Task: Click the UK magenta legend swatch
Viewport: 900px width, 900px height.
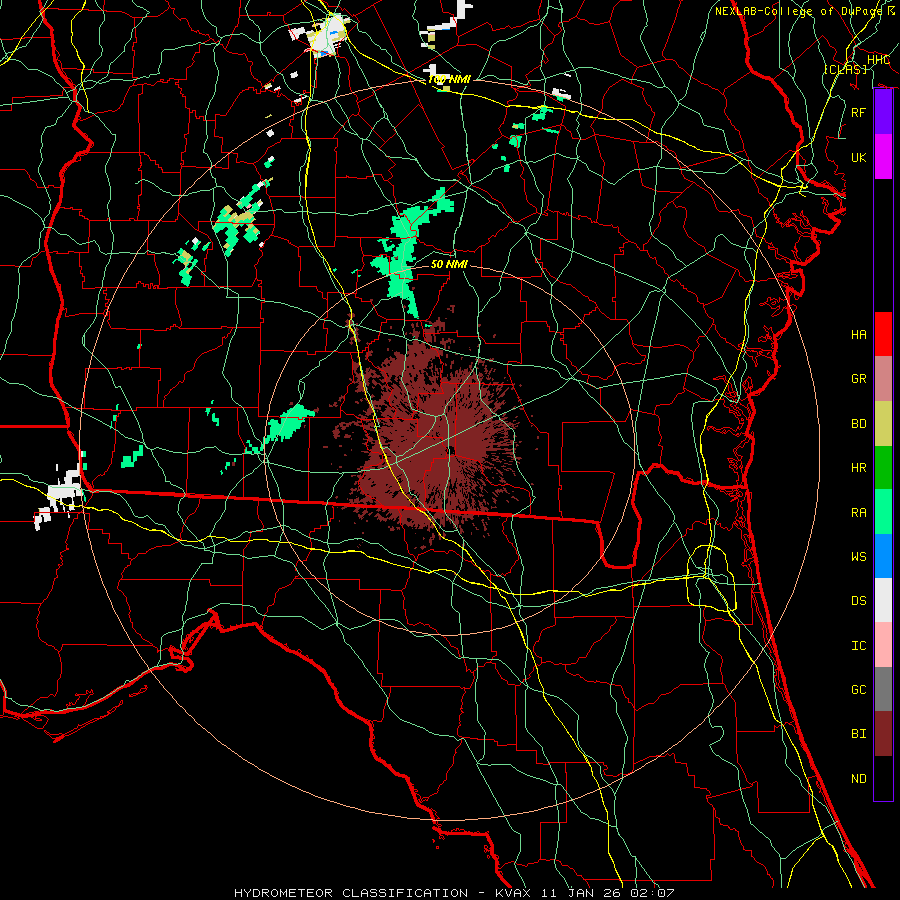Action: coord(883,157)
